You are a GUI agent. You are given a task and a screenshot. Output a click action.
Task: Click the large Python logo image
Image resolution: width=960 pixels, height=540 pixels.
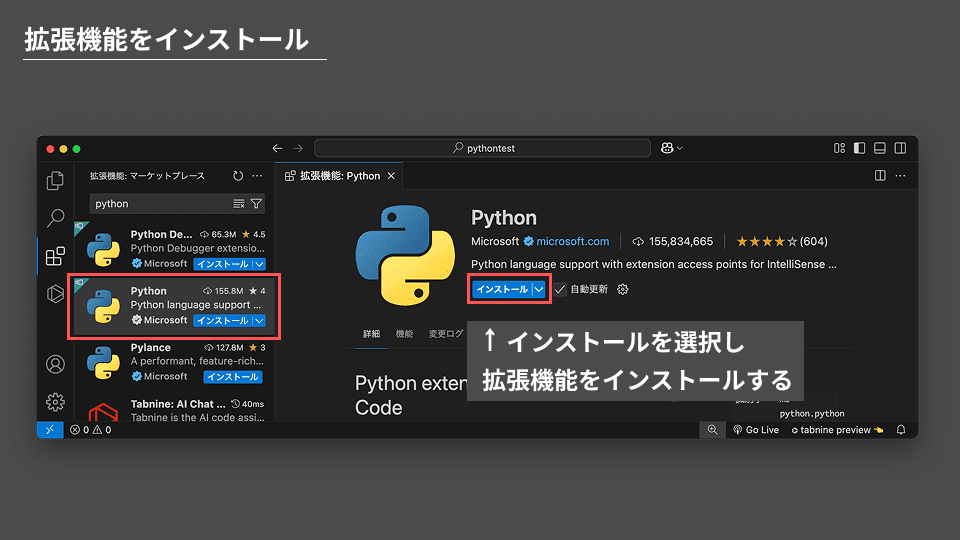tap(405, 255)
